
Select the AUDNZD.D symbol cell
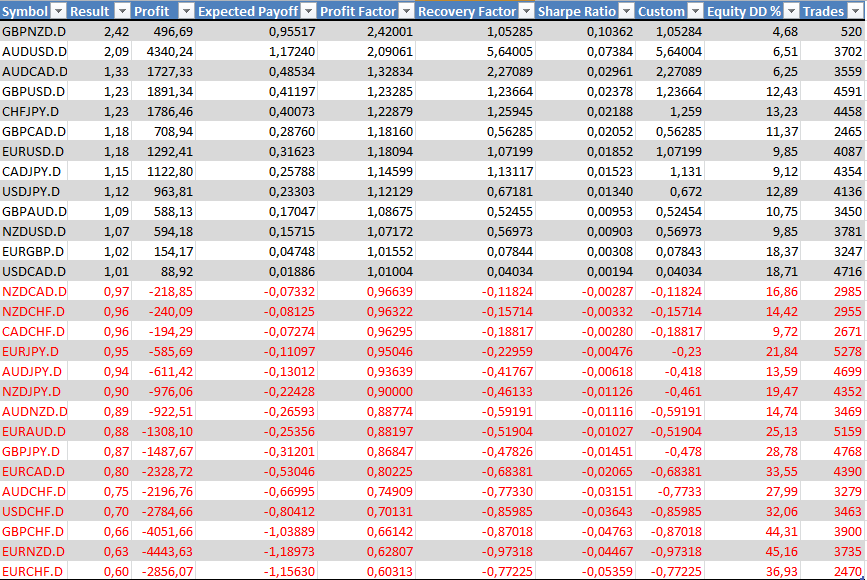point(34,411)
